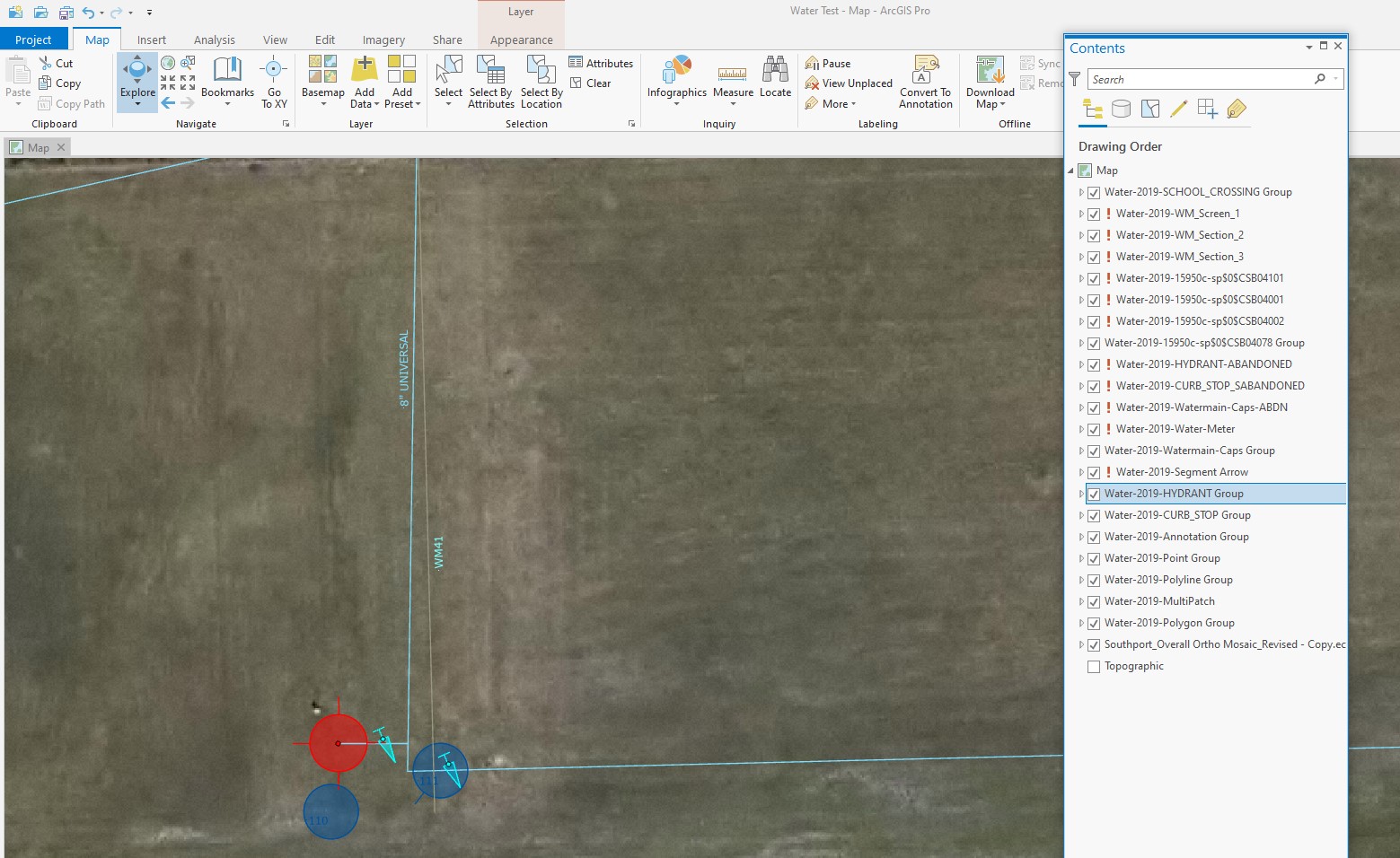
Task: Click the Measure tool icon
Action: coord(733,72)
